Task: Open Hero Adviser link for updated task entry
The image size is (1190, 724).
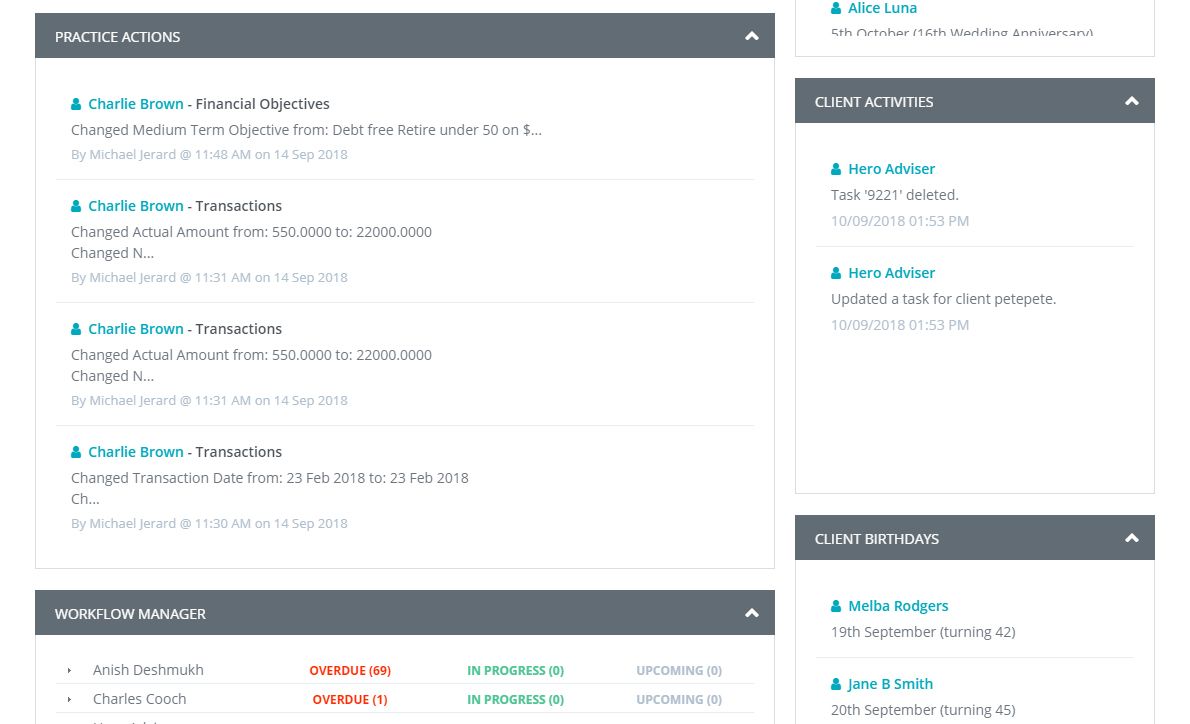Action: tap(891, 273)
